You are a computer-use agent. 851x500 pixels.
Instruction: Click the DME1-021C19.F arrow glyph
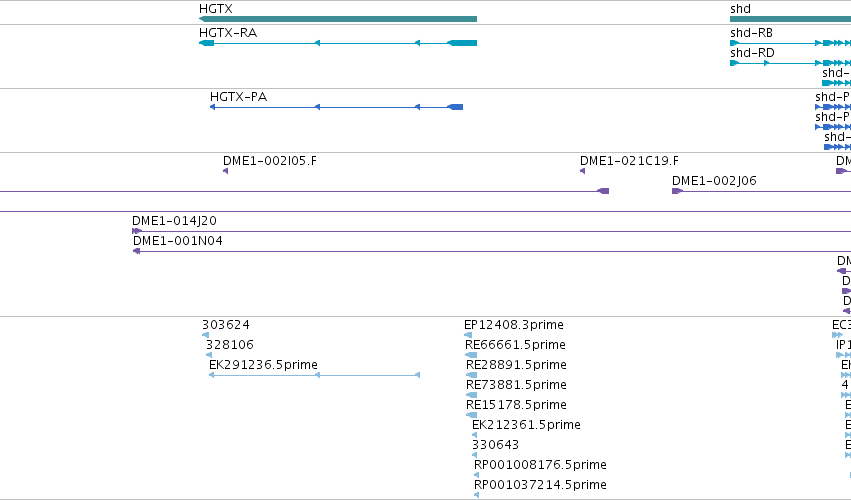pos(582,171)
